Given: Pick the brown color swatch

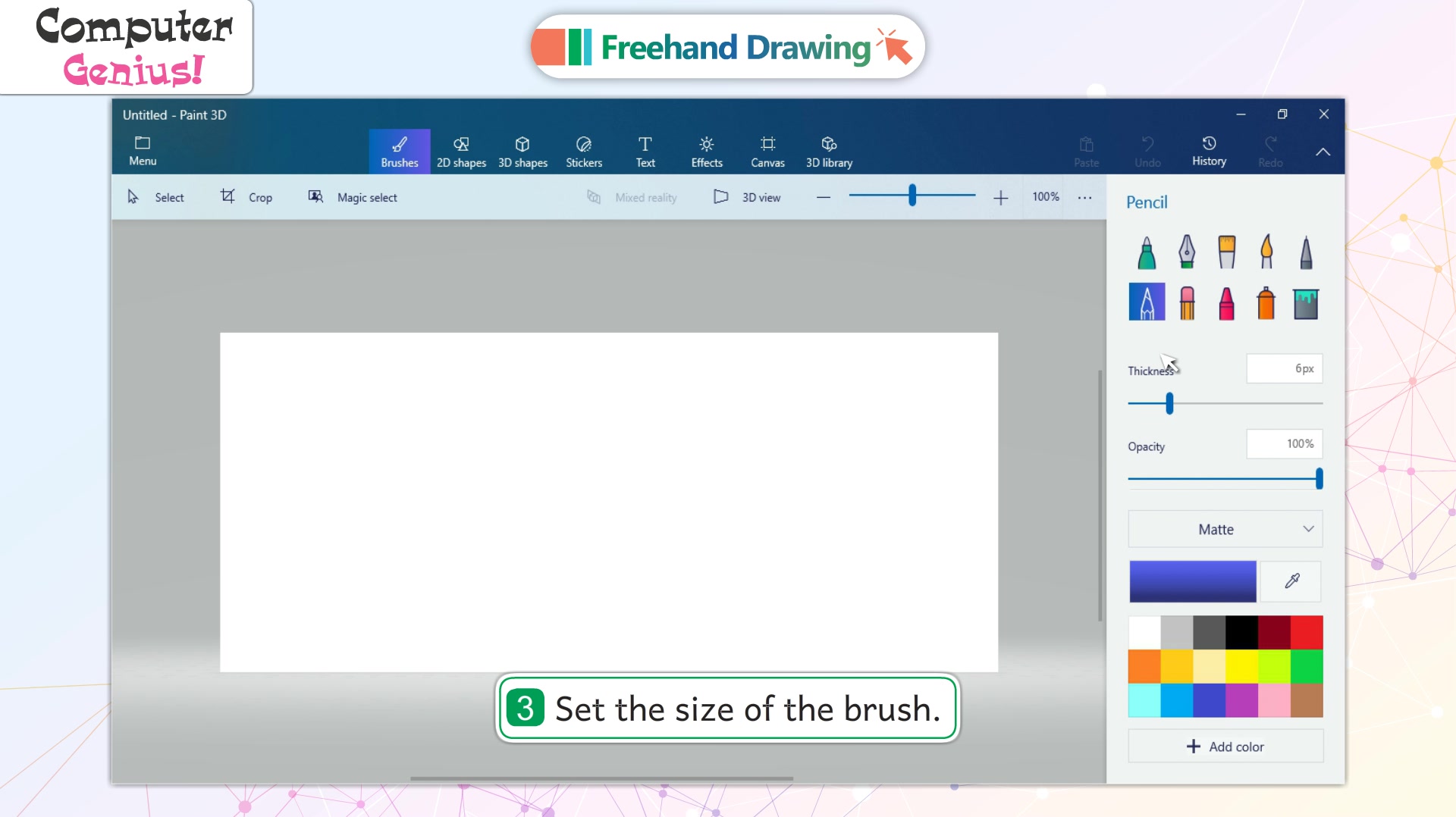Looking at the screenshot, I should (x=1307, y=700).
